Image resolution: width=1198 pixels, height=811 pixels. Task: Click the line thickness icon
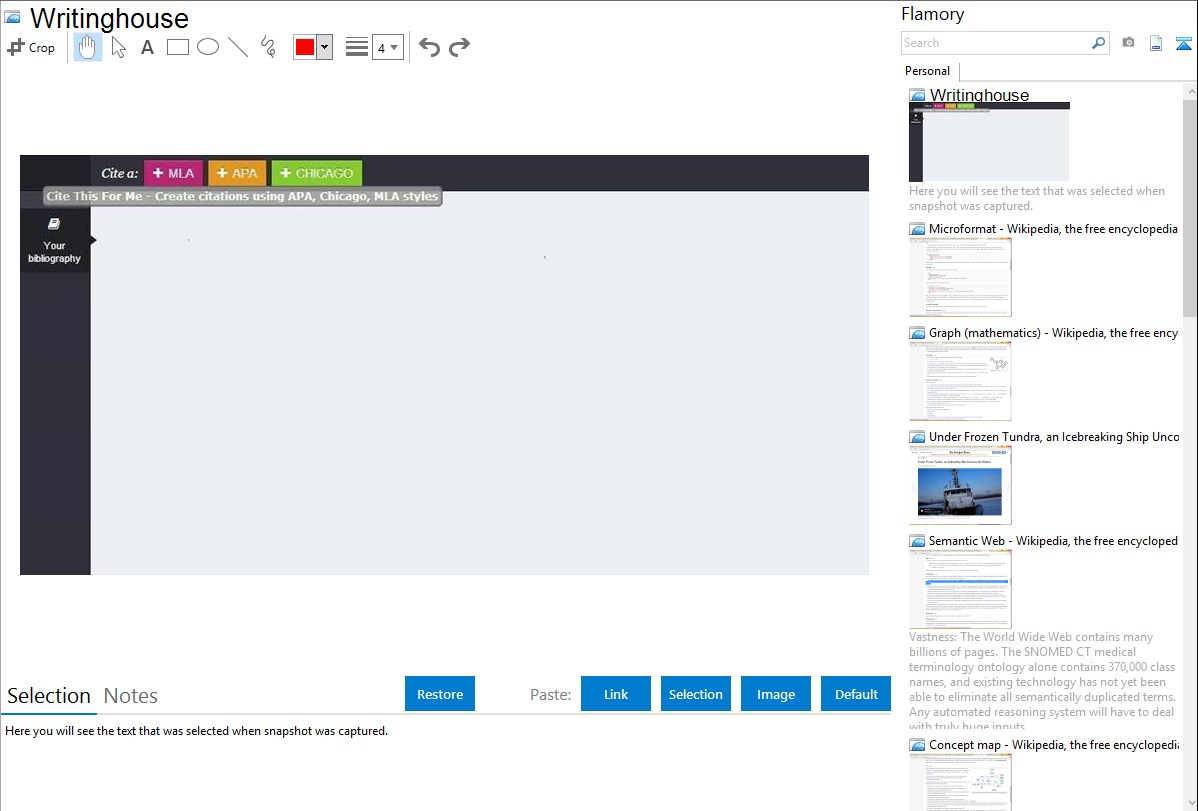point(356,47)
